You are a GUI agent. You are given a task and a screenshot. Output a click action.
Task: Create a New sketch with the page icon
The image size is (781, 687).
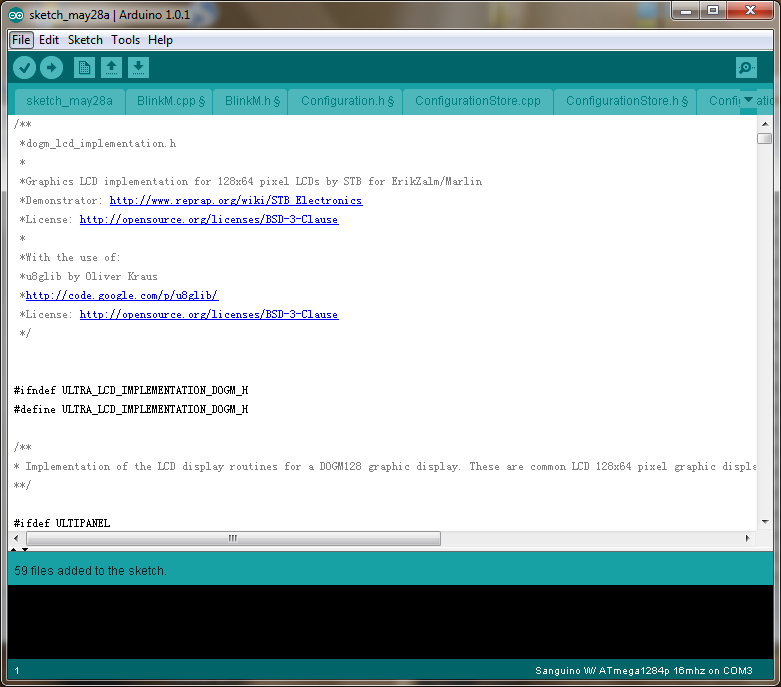click(85, 67)
